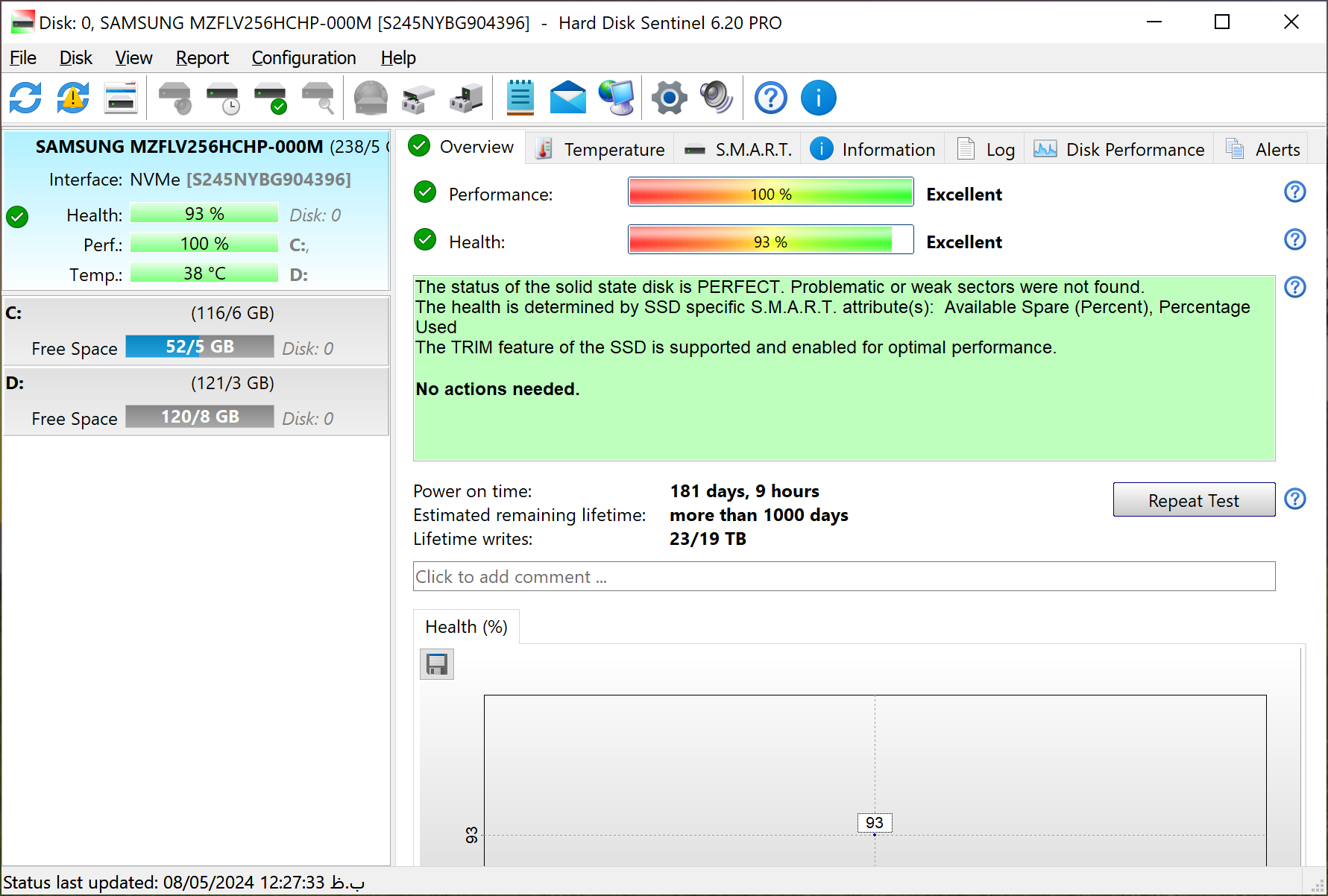Viewport: 1328px width, 896px height.
Task: Select the D: partition header
Action: pyautogui.click(x=196, y=383)
